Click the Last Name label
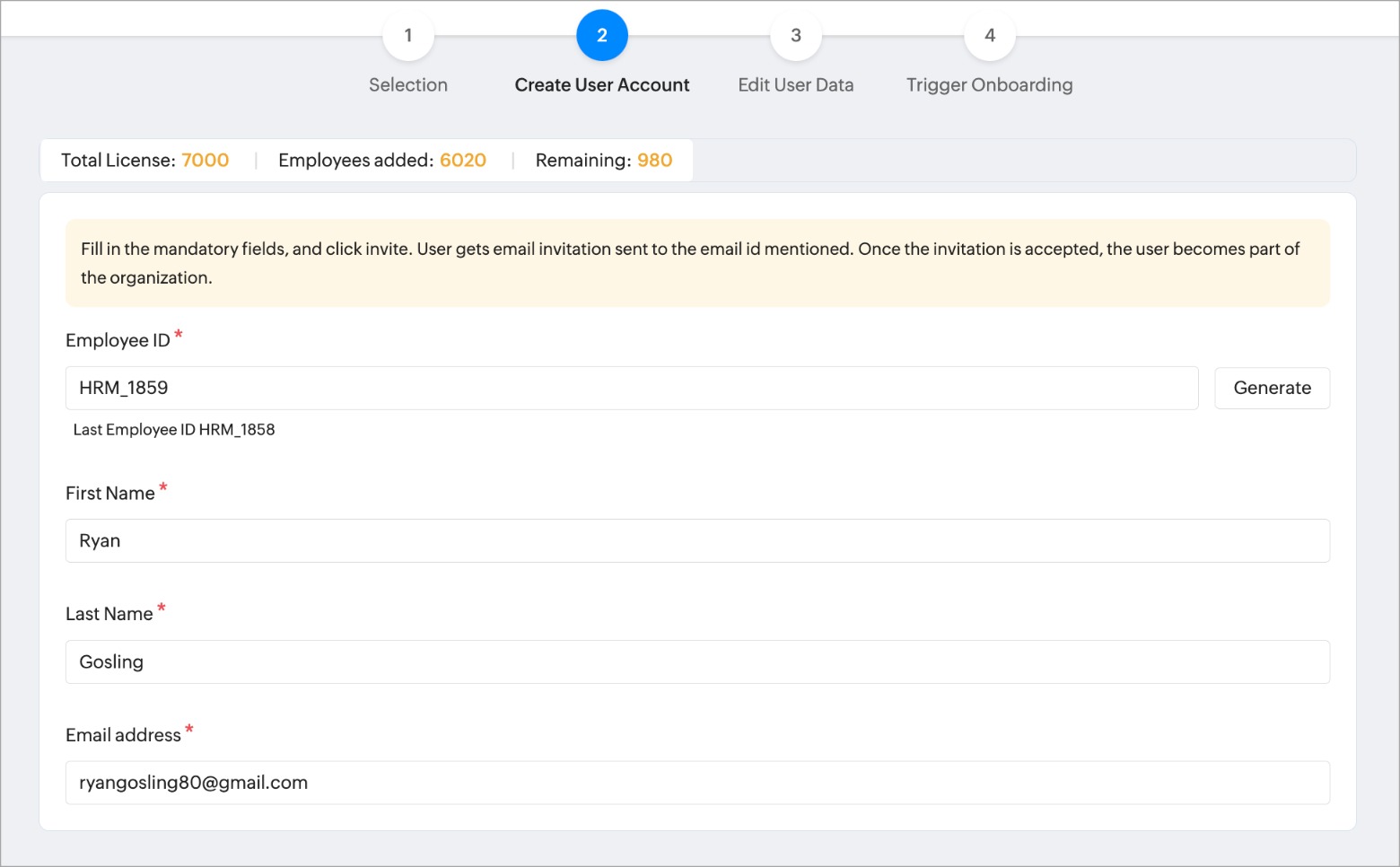 click(x=109, y=614)
